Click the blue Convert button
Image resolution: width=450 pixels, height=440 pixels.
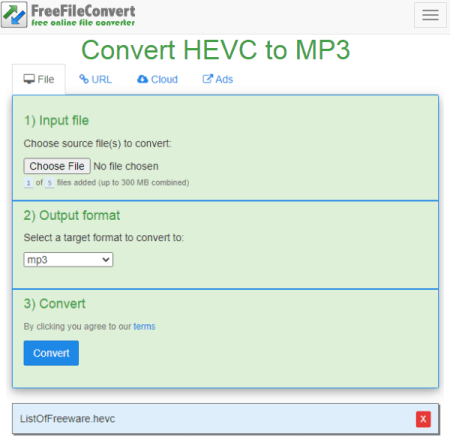pyautogui.click(x=51, y=353)
